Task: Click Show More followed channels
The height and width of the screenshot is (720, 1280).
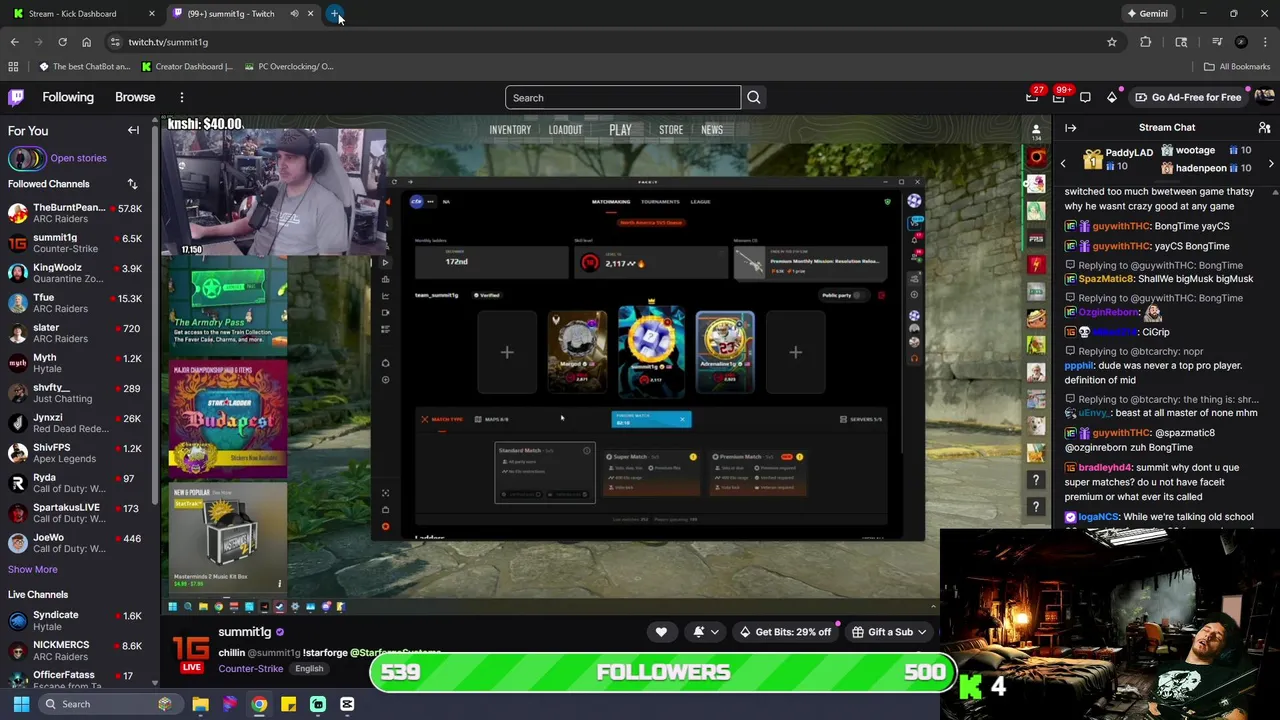Action: (33, 569)
